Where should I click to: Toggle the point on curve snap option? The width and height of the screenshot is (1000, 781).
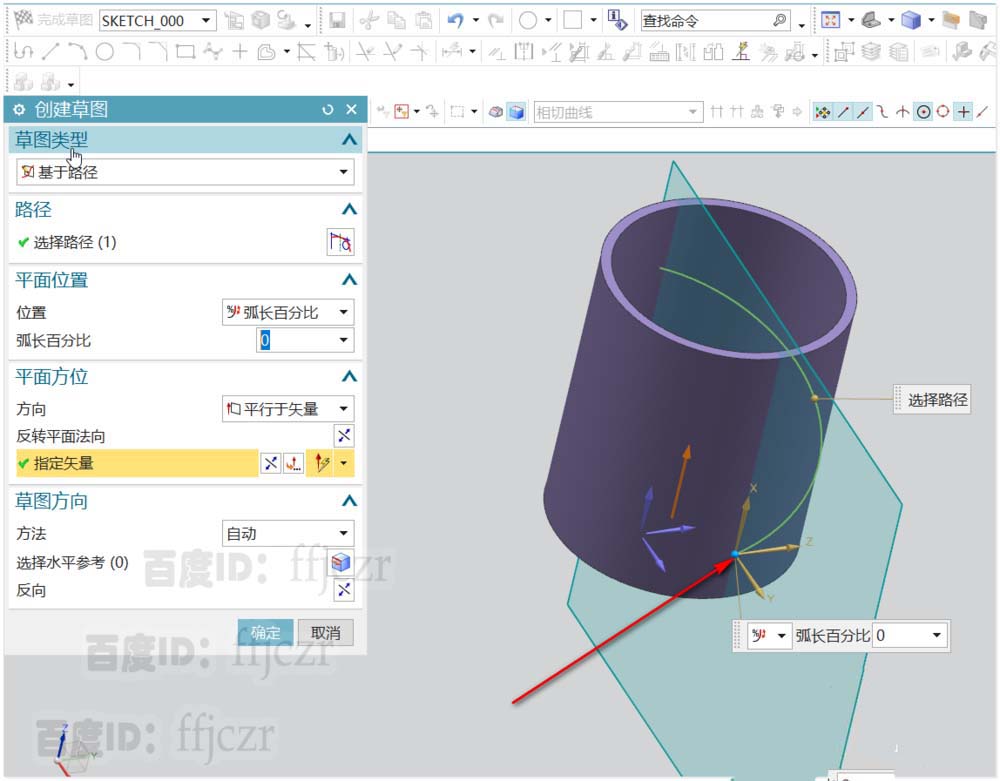(x=983, y=112)
